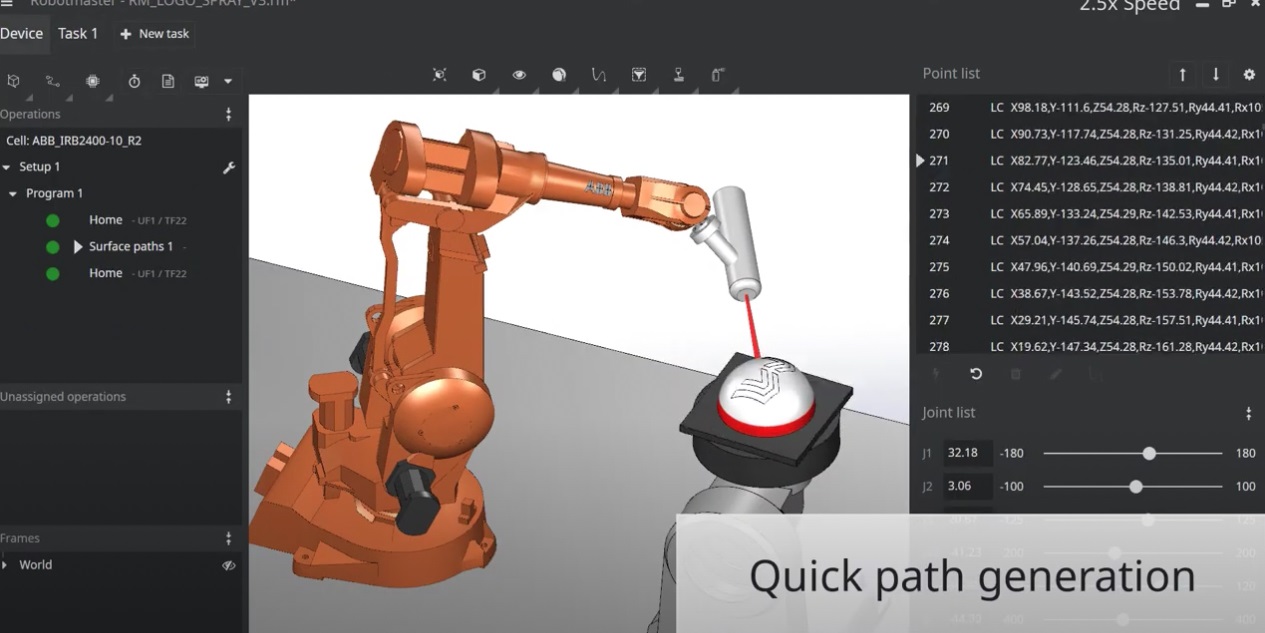Viewport: 1265px width, 633px height.
Task: Click the lightning bolt icon below Point list
Action: pyautogui.click(x=936, y=374)
